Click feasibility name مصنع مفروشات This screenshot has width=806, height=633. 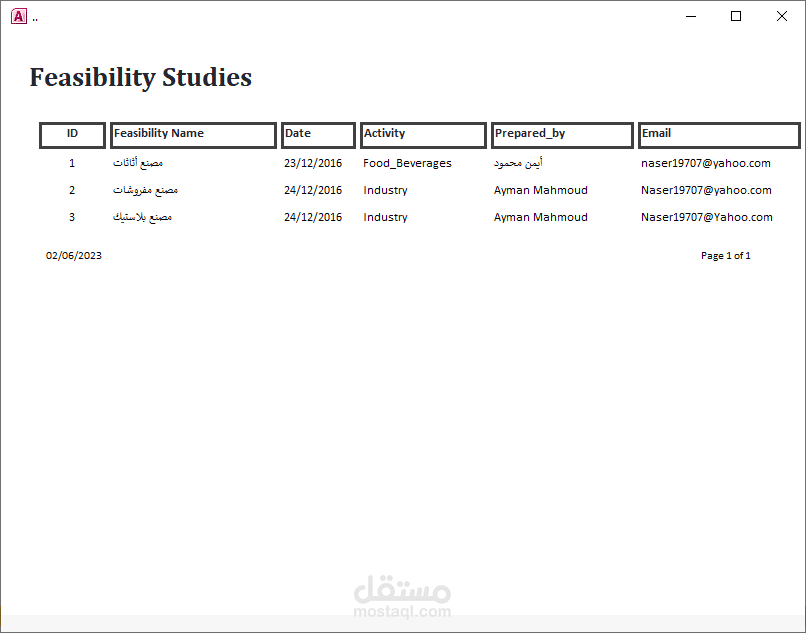click(x=145, y=190)
